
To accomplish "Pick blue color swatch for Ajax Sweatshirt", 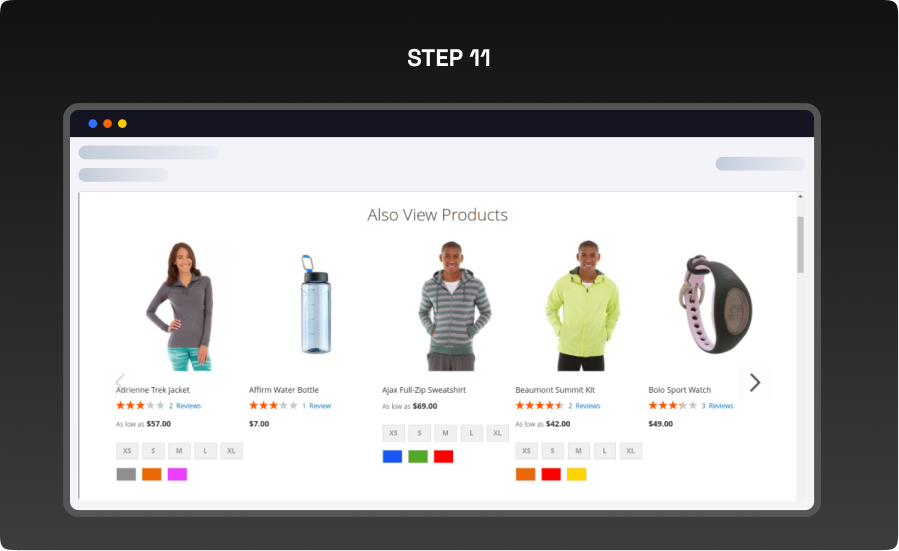I will (x=392, y=457).
